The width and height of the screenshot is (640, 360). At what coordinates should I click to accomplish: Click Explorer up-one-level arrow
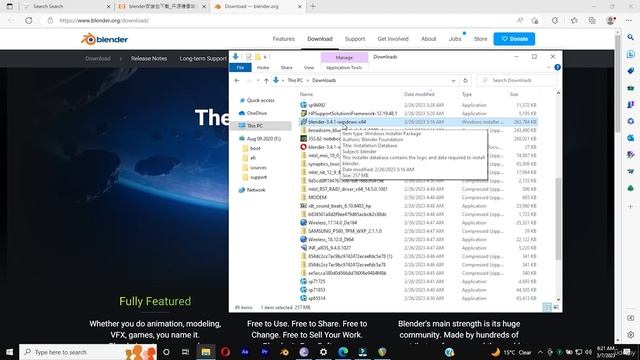tap(266, 80)
